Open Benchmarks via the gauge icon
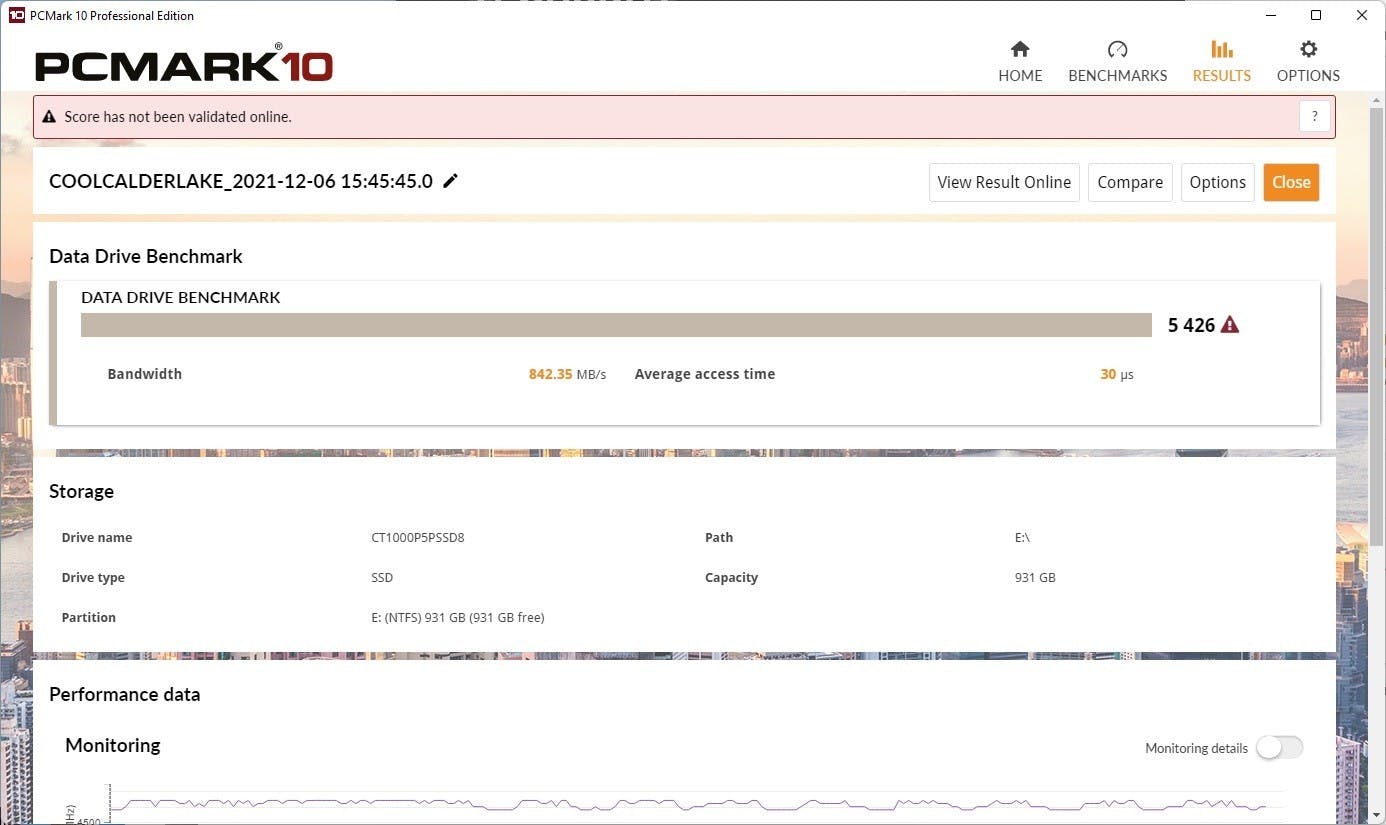This screenshot has height=825, width=1386. pos(1118,49)
